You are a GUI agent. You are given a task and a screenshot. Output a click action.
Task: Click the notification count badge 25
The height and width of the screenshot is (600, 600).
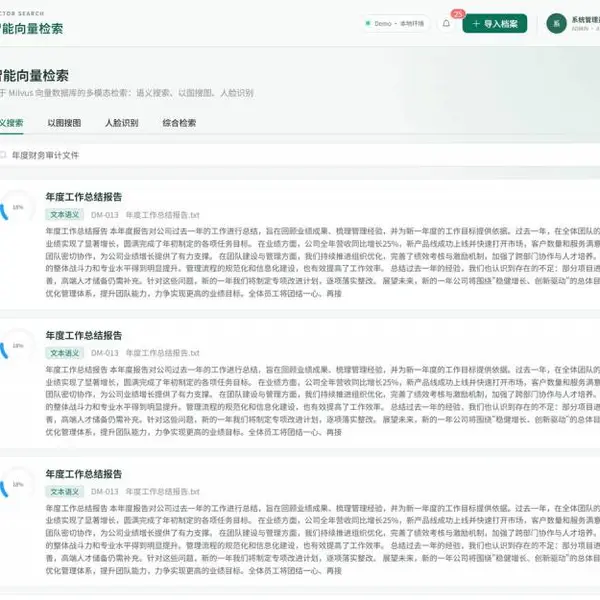pos(458,14)
